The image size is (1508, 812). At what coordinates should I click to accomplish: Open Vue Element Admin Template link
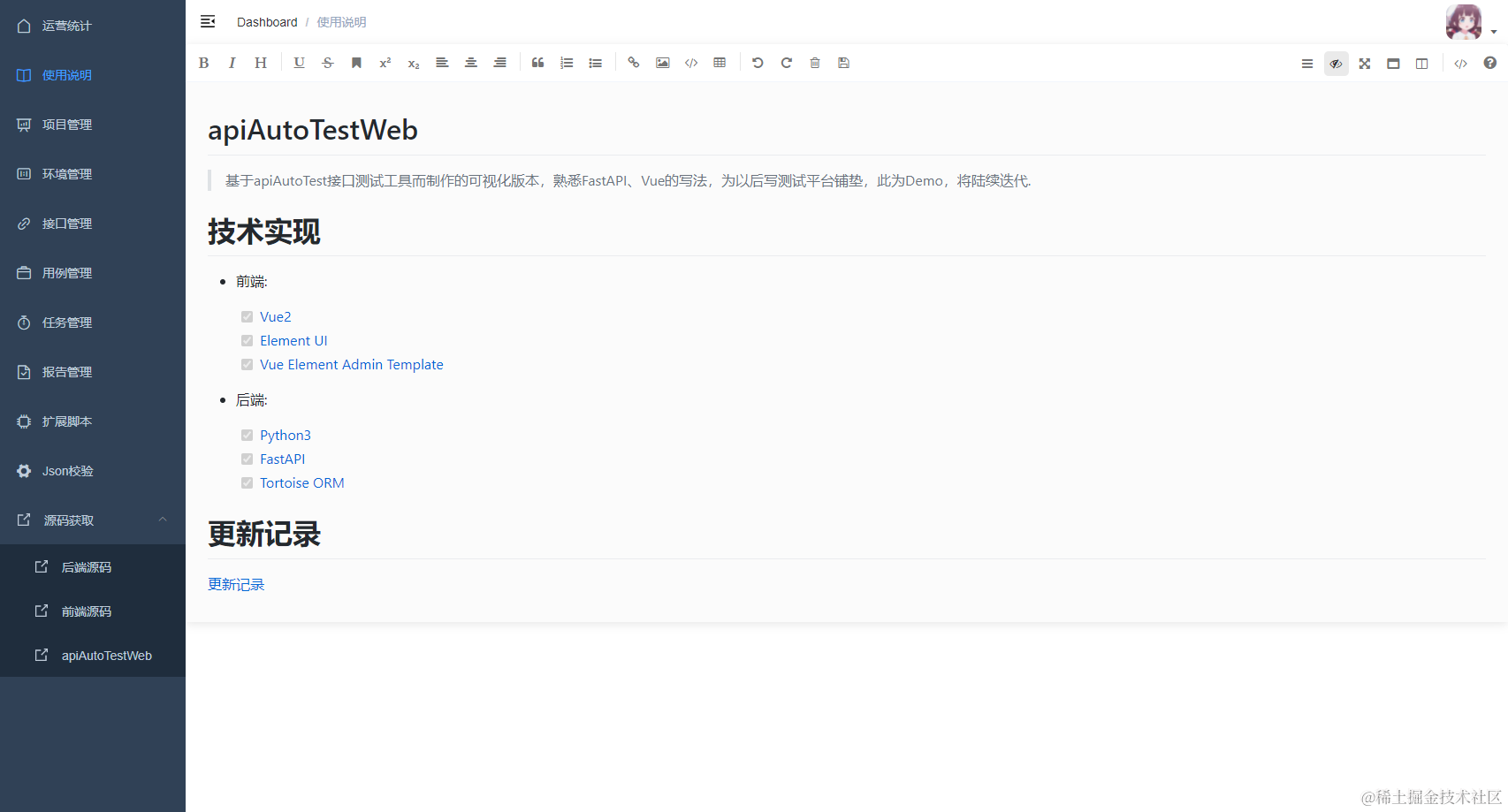click(352, 364)
